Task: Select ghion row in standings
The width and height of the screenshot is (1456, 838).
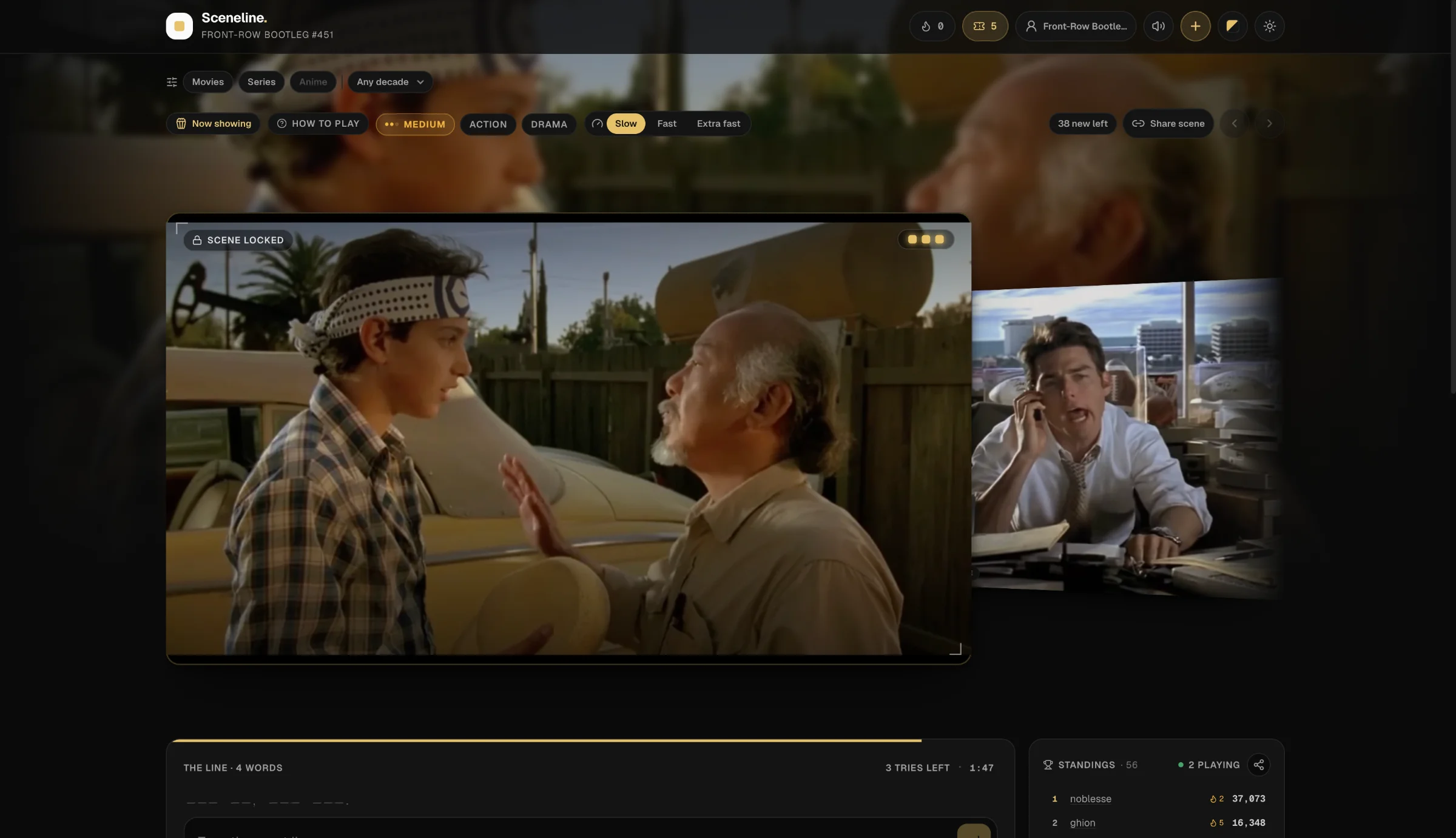Action: tap(1157, 823)
